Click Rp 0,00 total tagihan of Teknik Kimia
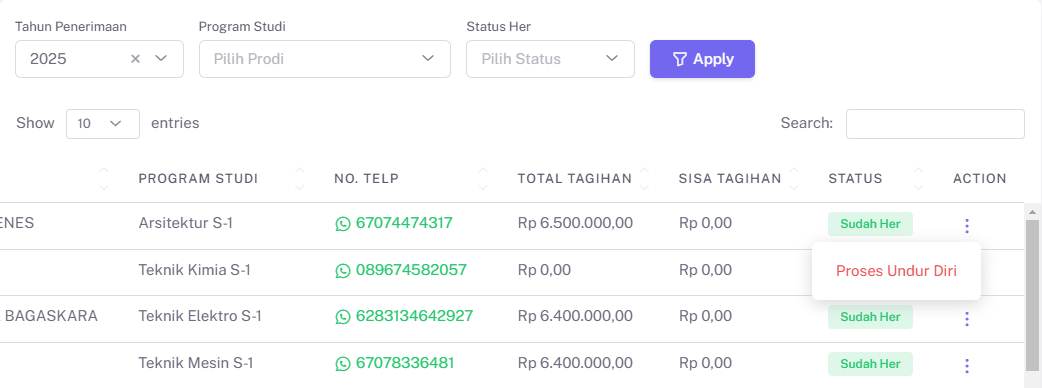 544,270
